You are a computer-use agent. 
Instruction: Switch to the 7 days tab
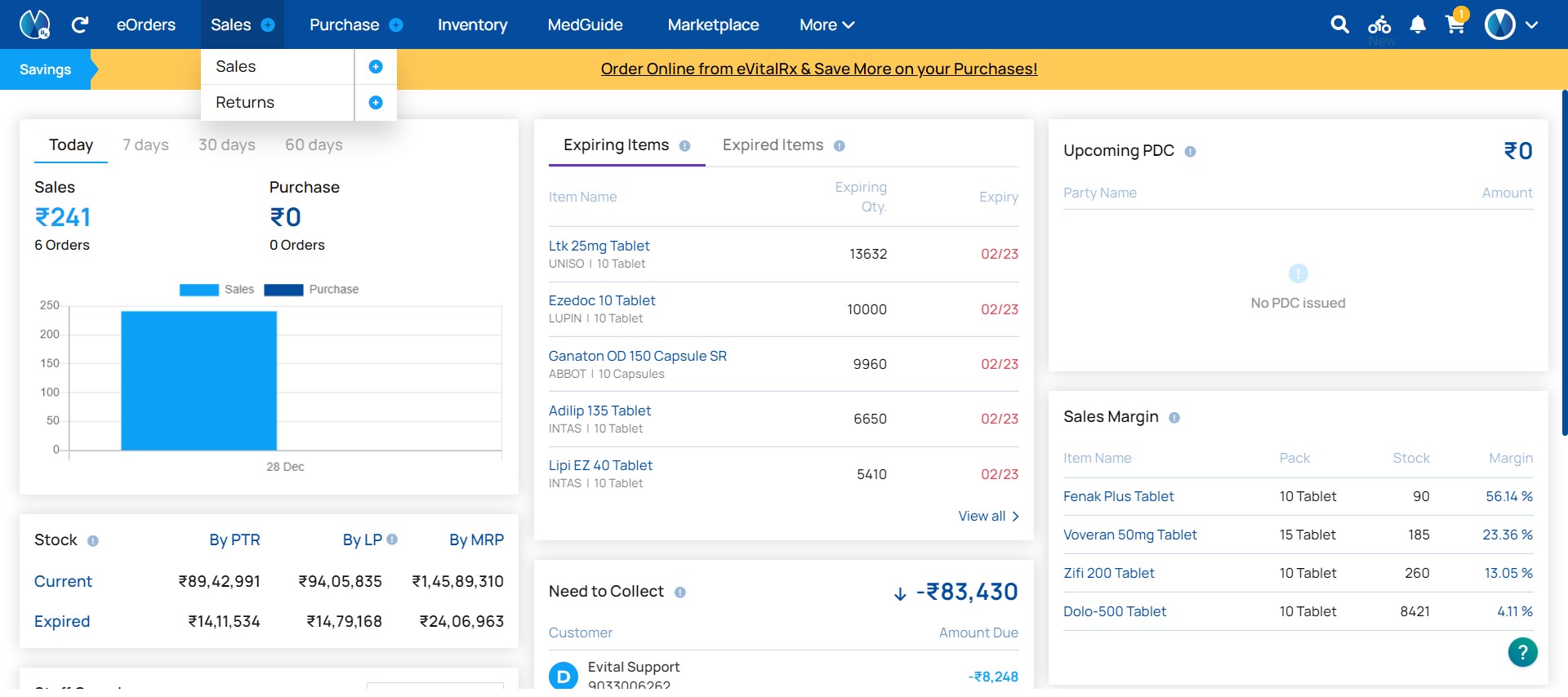pyautogui.click(x=145, y=145)
